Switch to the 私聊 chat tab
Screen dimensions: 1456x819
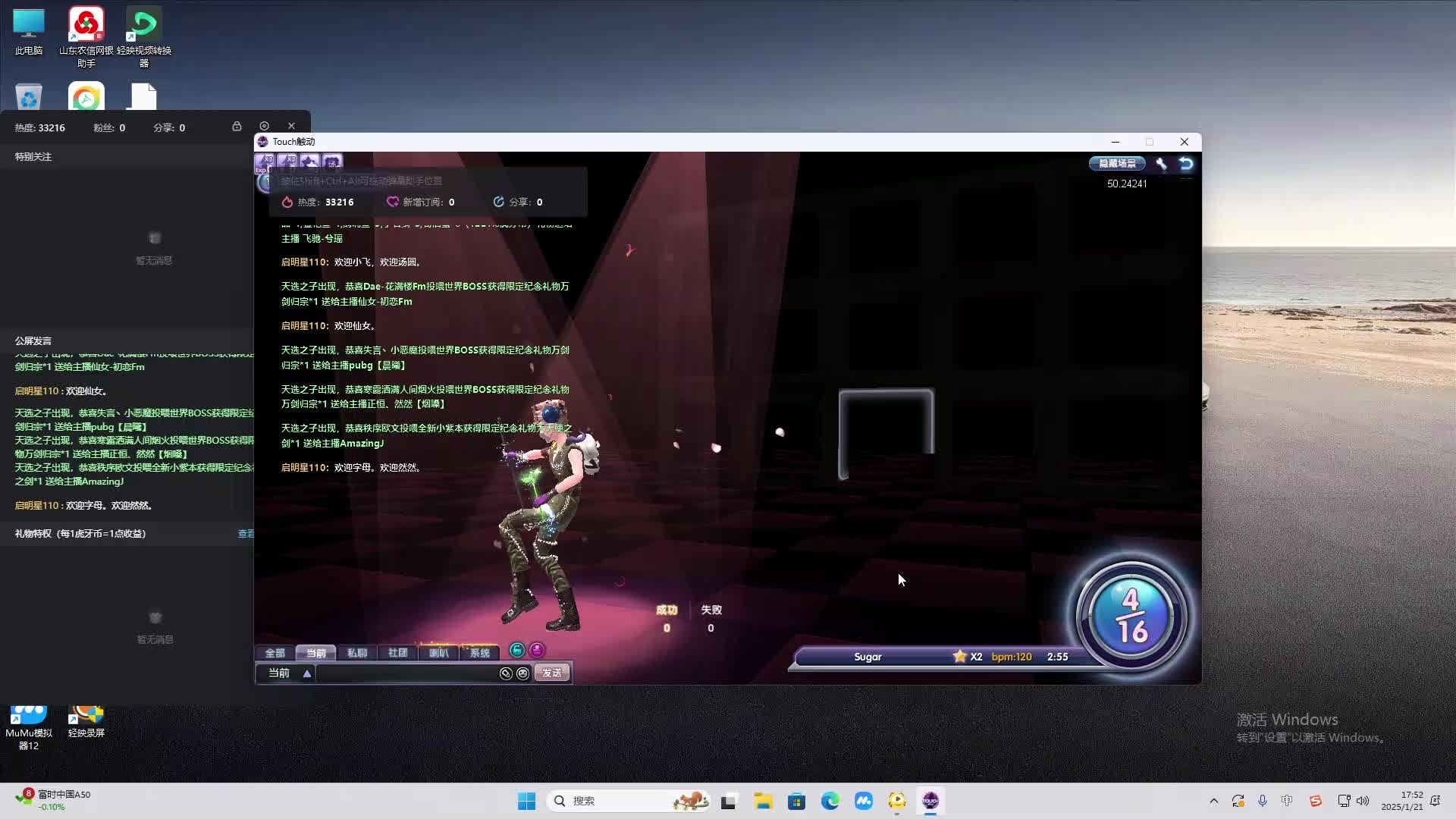tap(356, 653)
